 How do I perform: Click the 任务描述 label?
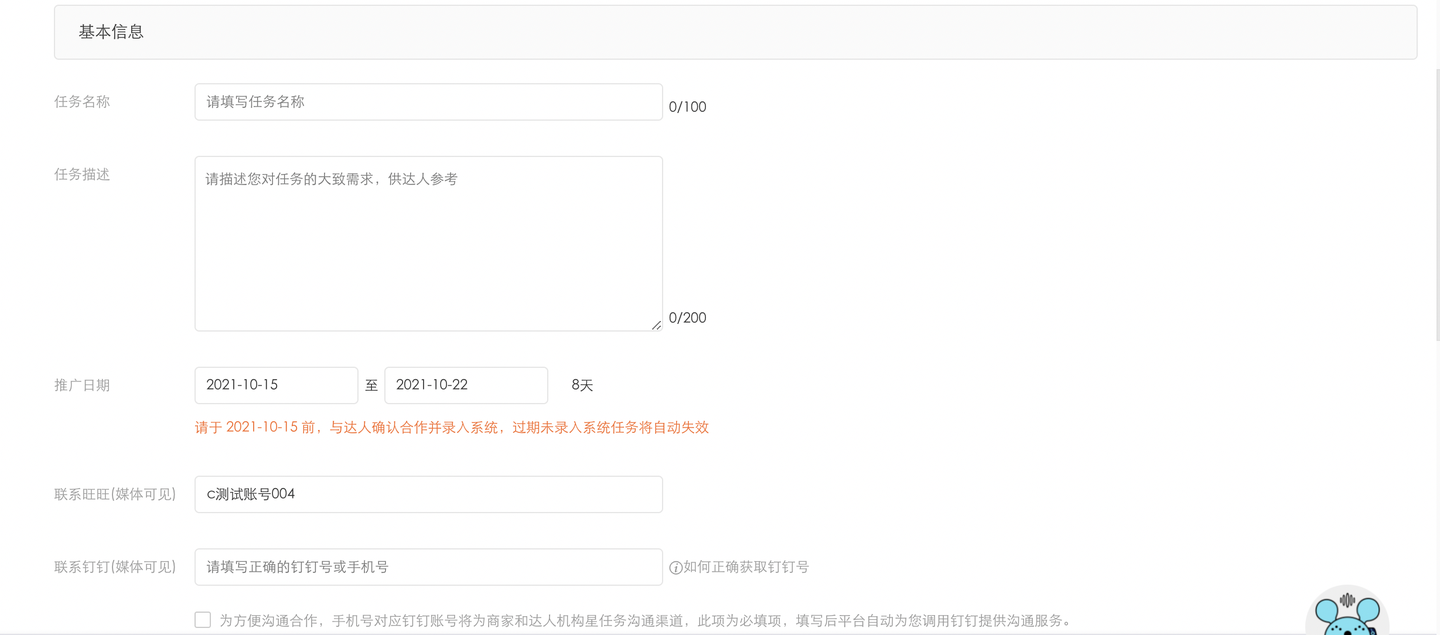[x=82, y=174]
